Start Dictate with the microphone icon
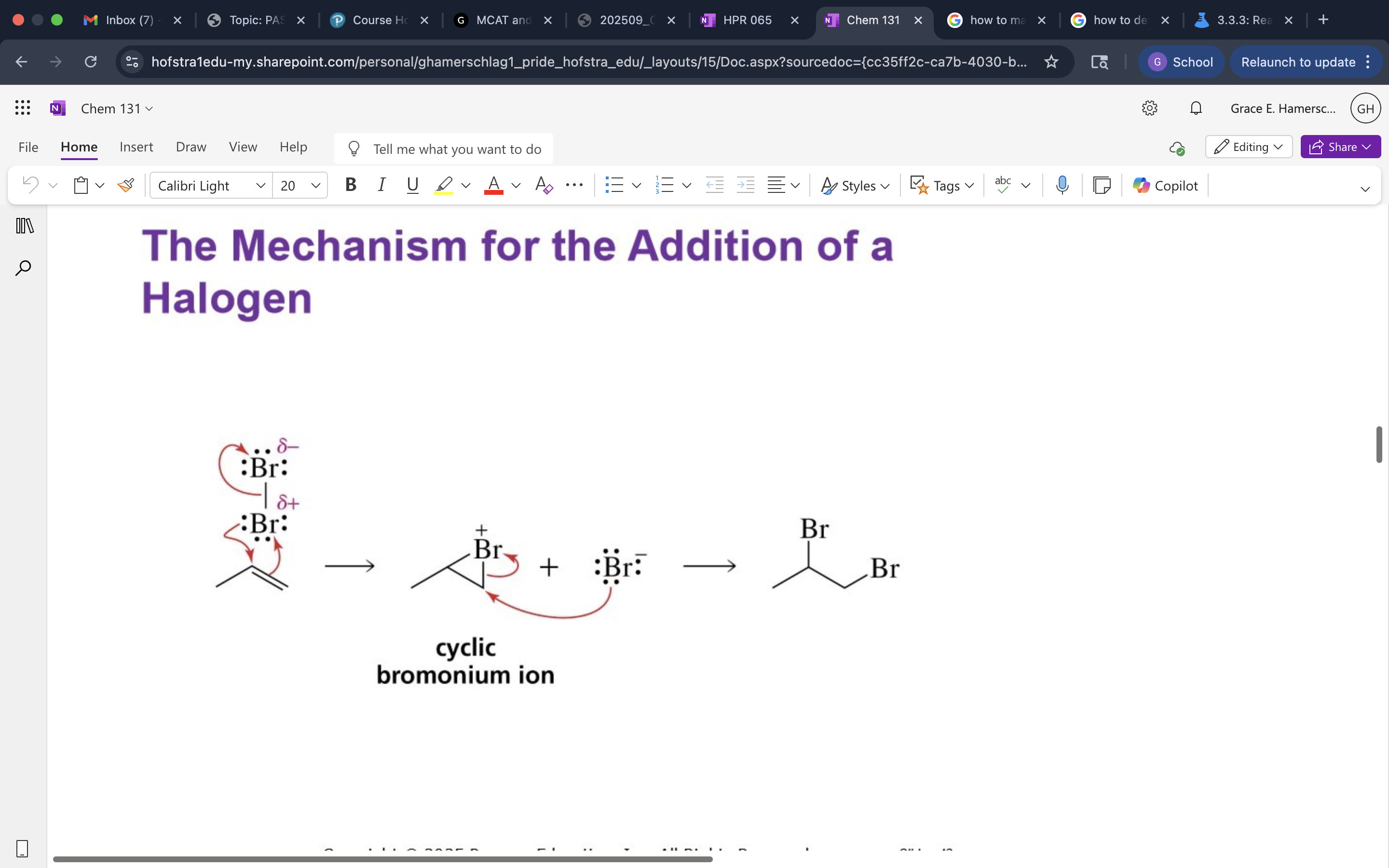The width and height of the screenshot is (1389, 868). [x=1061, y=185]
